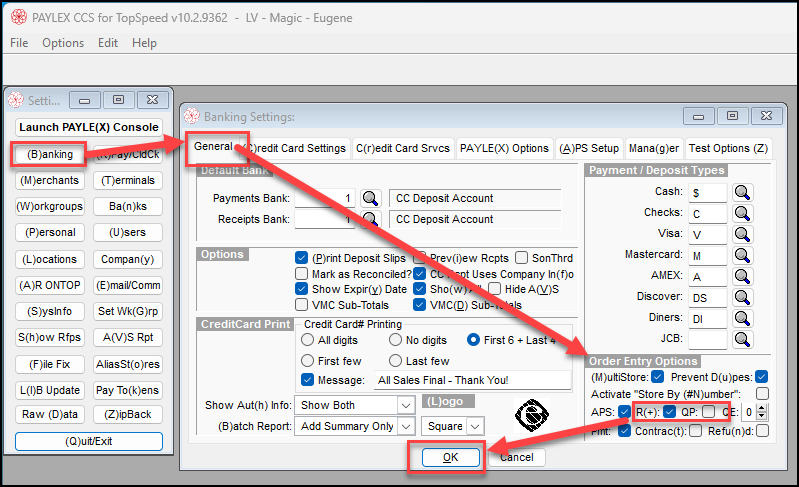Open the Options menu

coord(63,43)
